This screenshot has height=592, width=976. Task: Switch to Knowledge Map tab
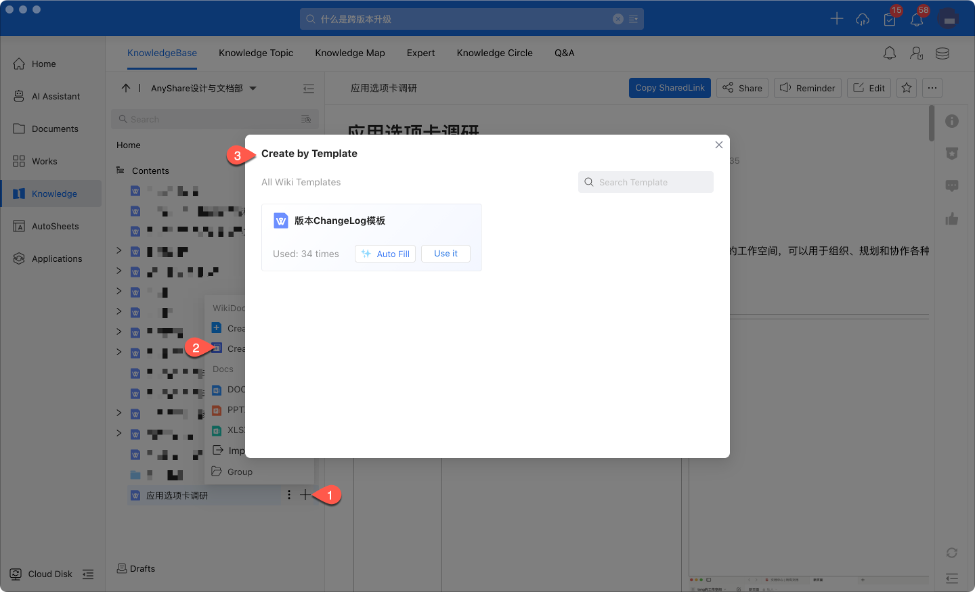pyautogui.click(x=349, y=53)
